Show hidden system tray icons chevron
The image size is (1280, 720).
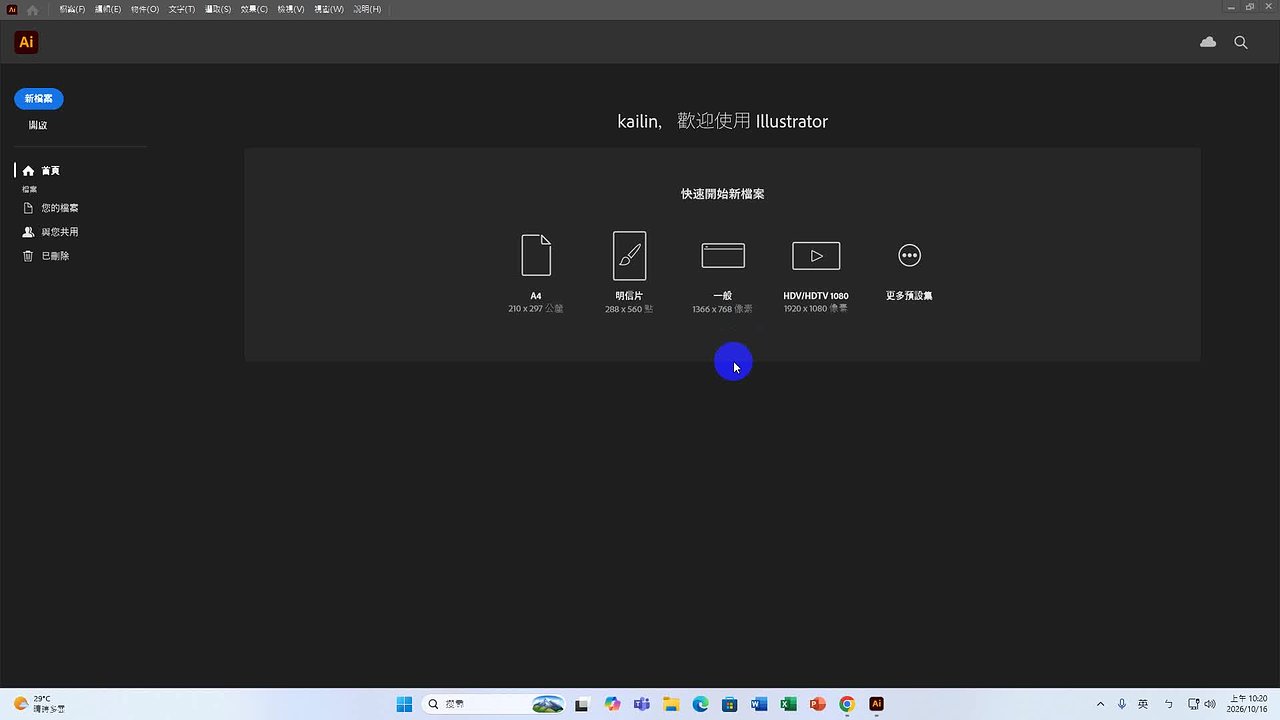pyautogui.click(x=1101, y=704)
